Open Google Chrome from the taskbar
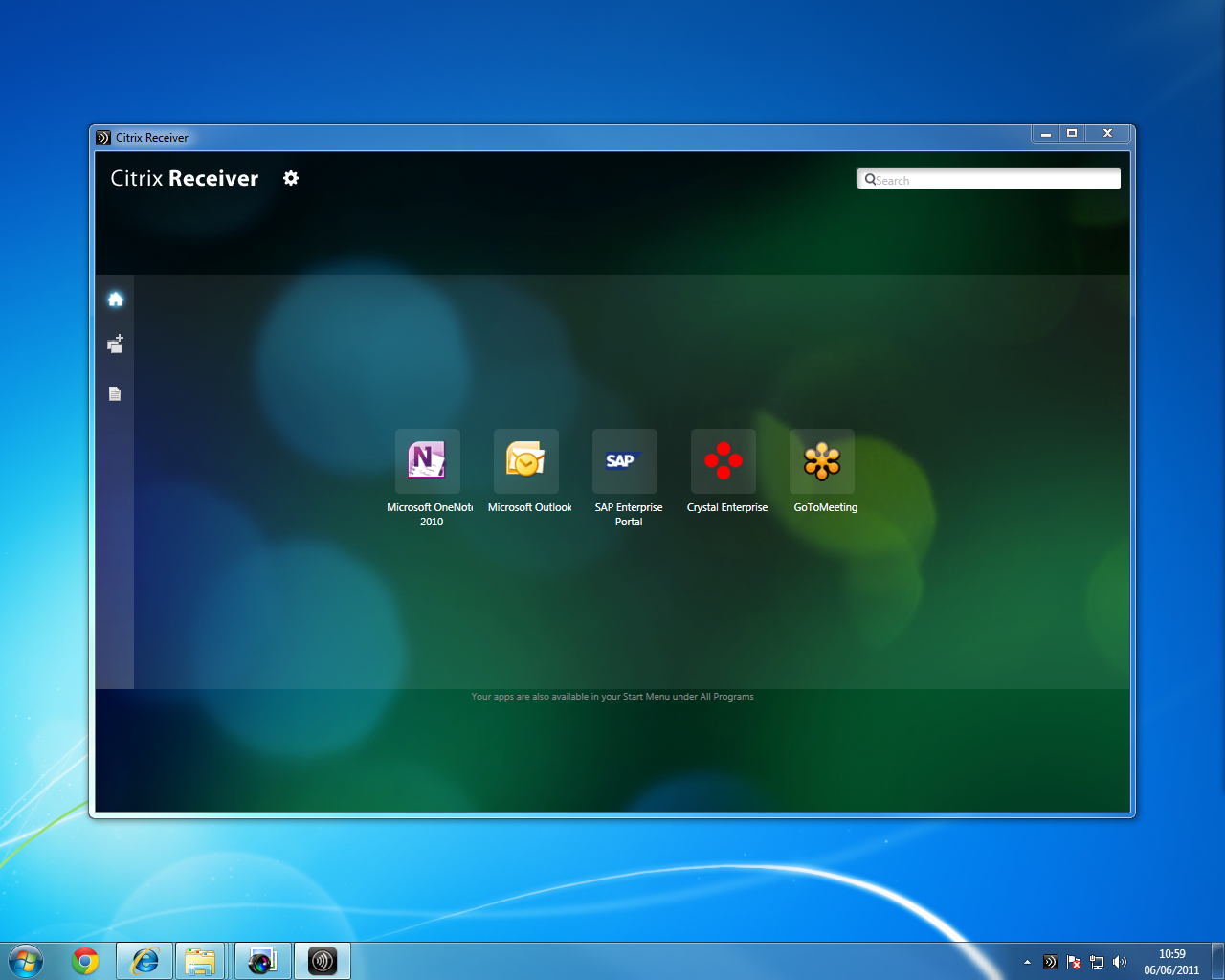 pos(85,961)
